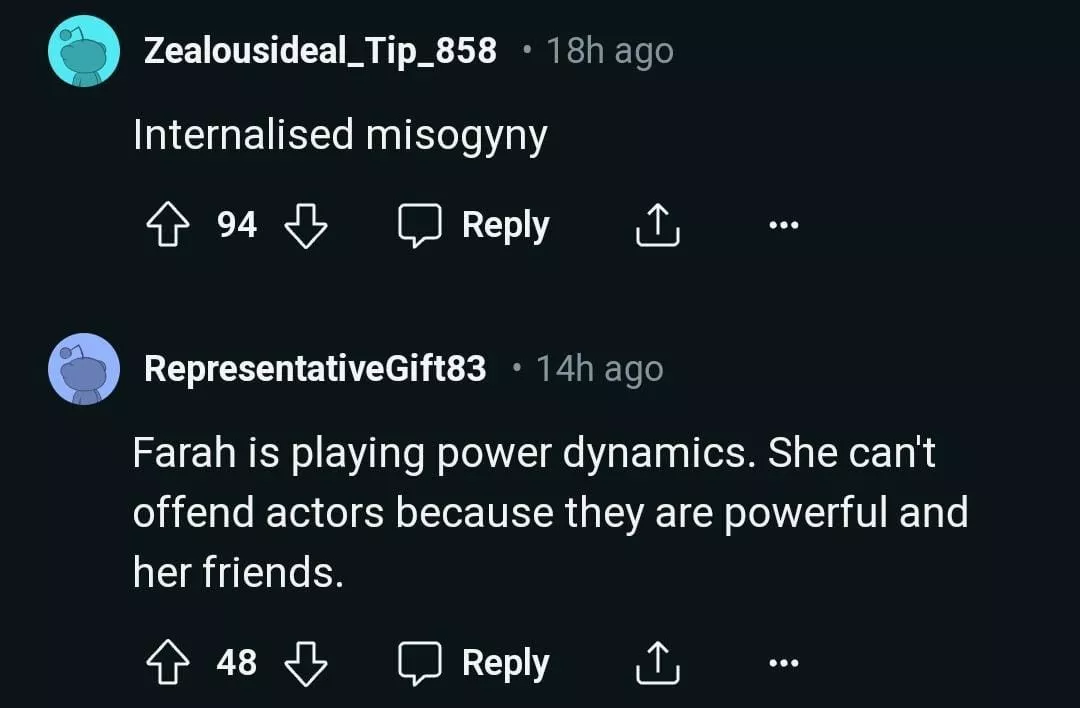The image size is (1080, 708).
Task: Upvote RepresentativeGift83's comment about Farah
Action: [166, 662]
